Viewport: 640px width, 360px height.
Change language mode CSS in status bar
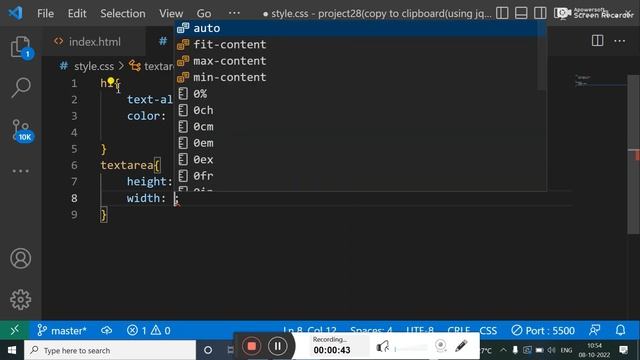point(488,330)
